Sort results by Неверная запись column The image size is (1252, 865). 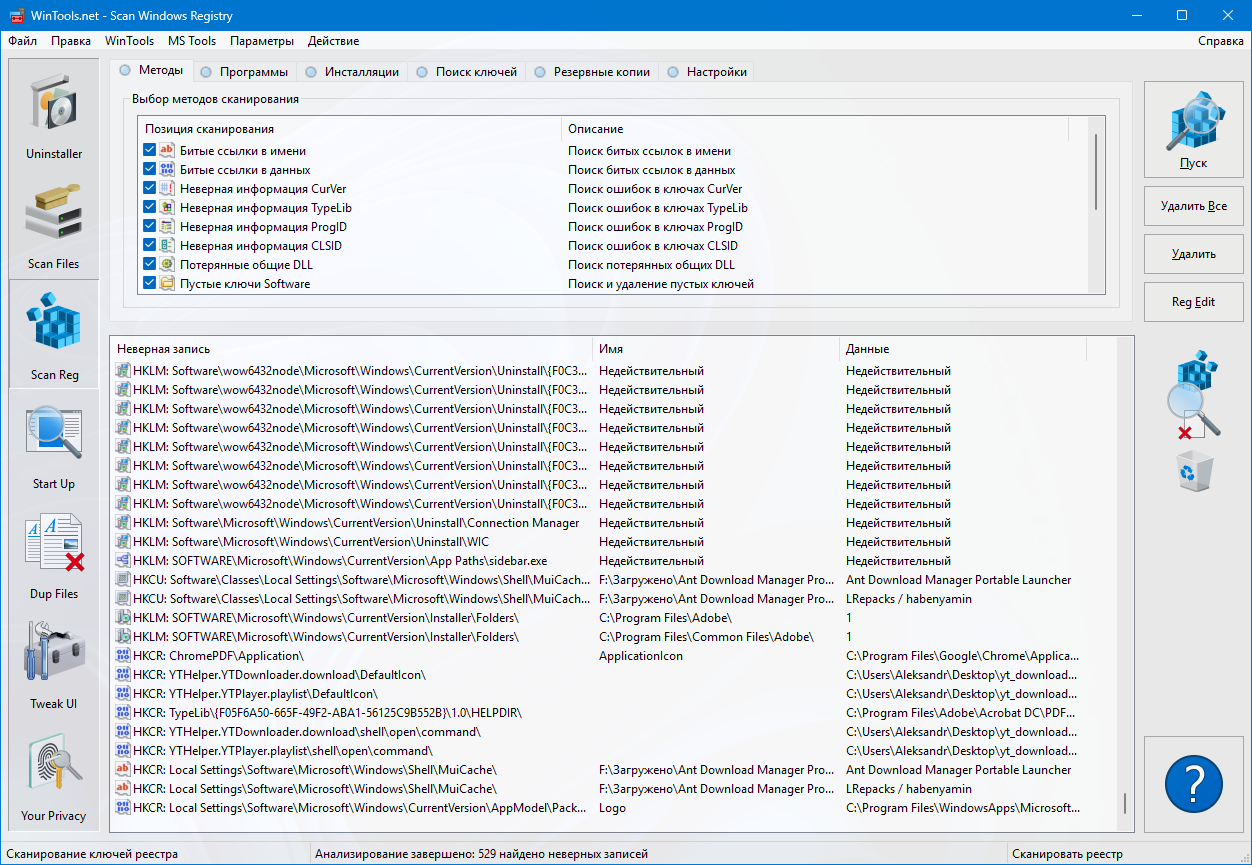352,349
